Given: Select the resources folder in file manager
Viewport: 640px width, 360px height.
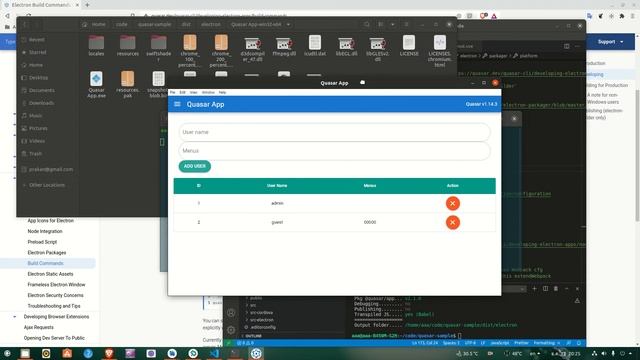Looking at the screenshot, I should (127, 46).
